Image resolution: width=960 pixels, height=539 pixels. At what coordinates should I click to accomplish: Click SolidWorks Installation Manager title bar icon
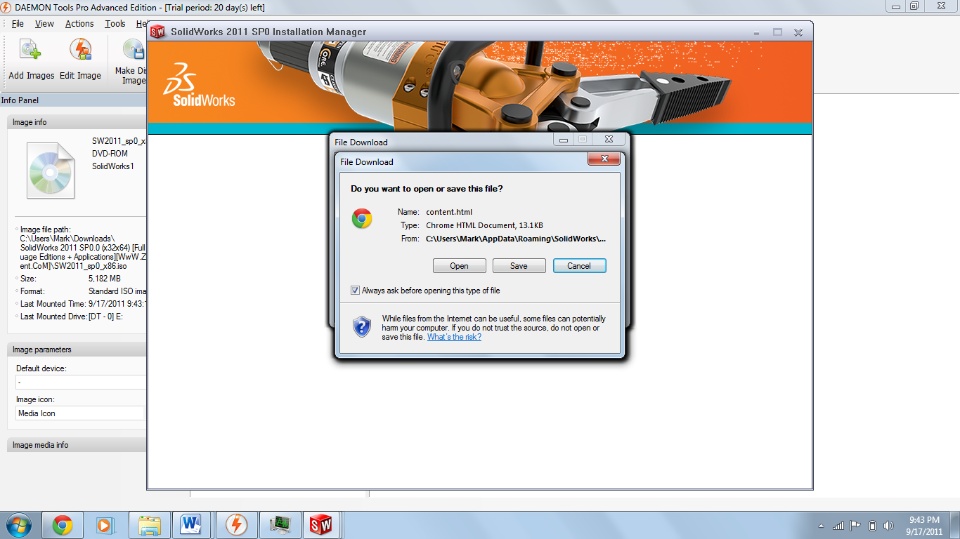(x=158, y=32)
